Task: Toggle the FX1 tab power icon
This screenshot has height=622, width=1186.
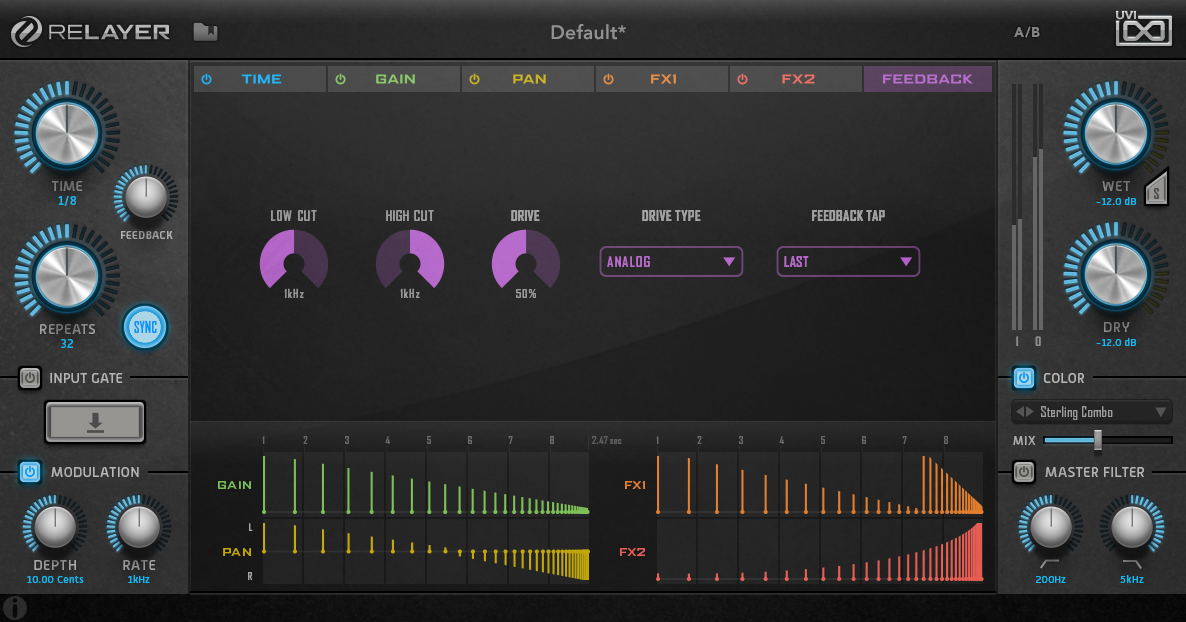Action: [608, 79]
